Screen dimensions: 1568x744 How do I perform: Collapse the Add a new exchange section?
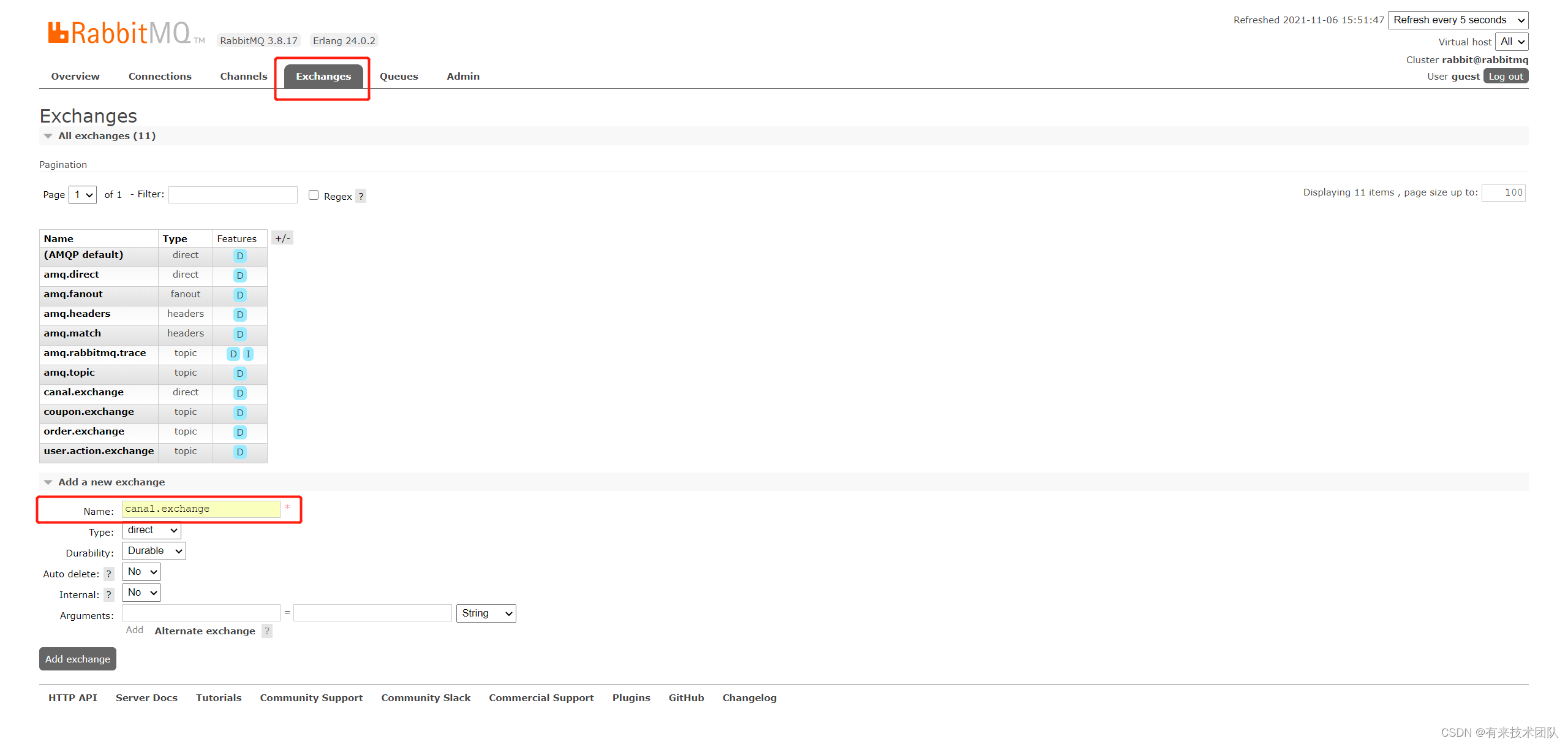click(111, 482)
